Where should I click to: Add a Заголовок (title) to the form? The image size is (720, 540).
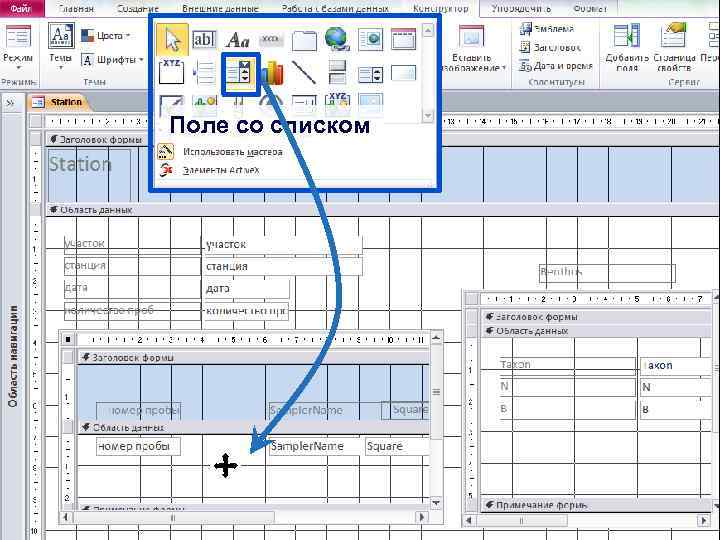point(550,47)
